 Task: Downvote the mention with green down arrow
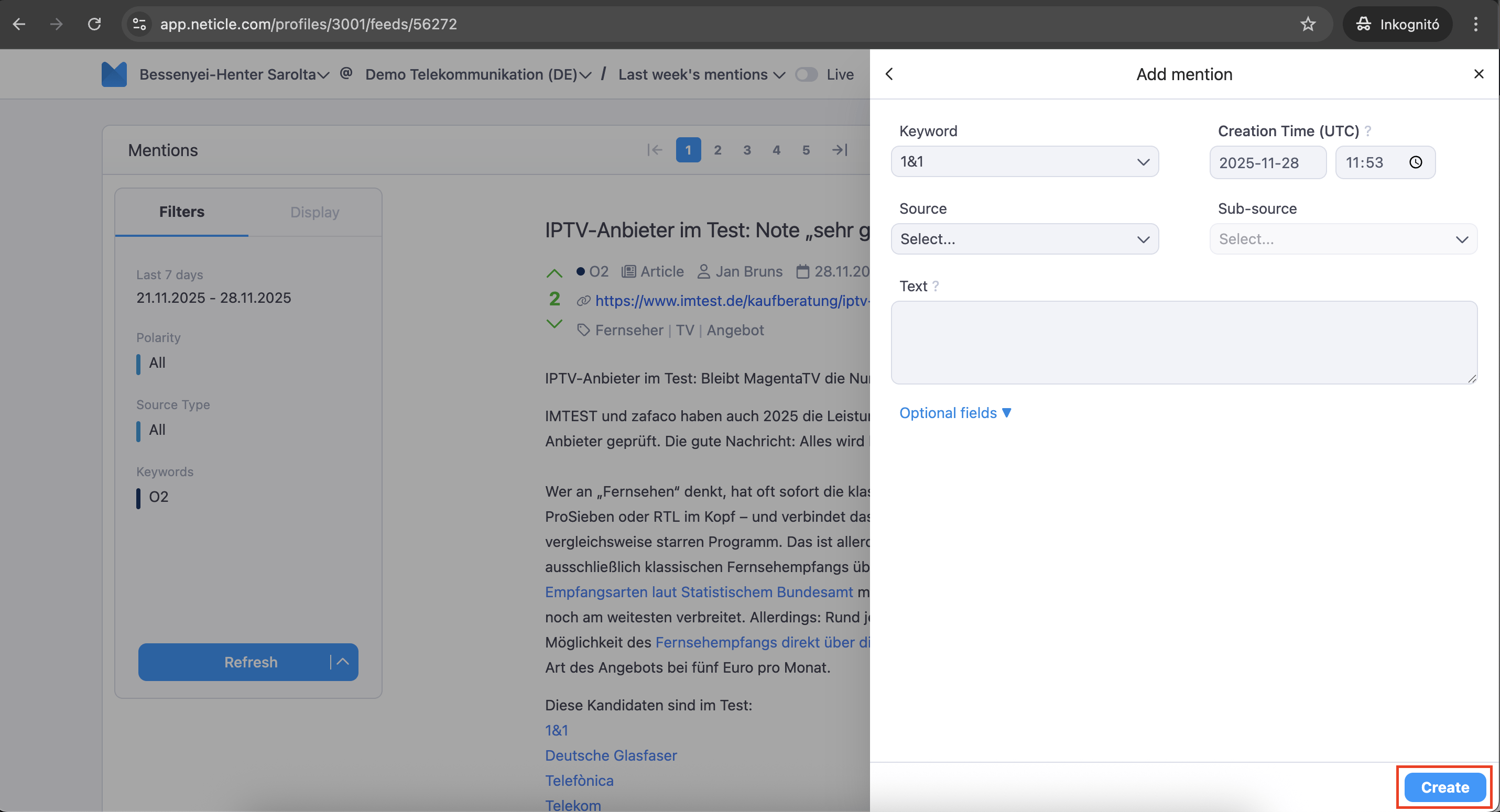pos(555,324)
